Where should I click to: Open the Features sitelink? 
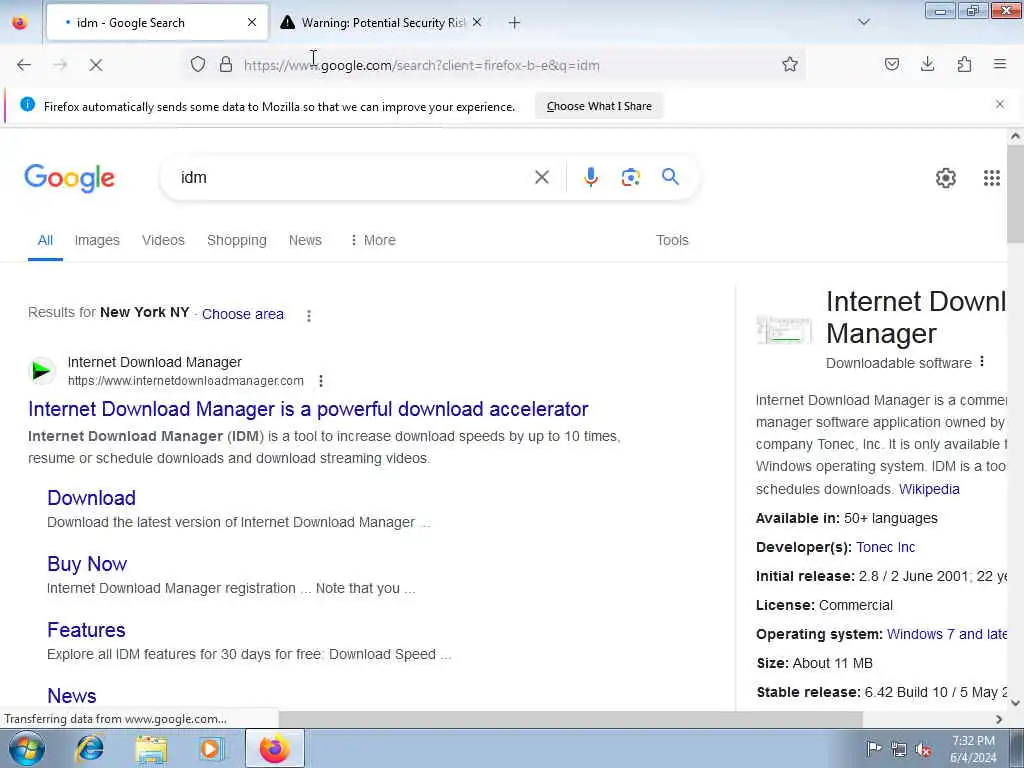tap(86, 630)
